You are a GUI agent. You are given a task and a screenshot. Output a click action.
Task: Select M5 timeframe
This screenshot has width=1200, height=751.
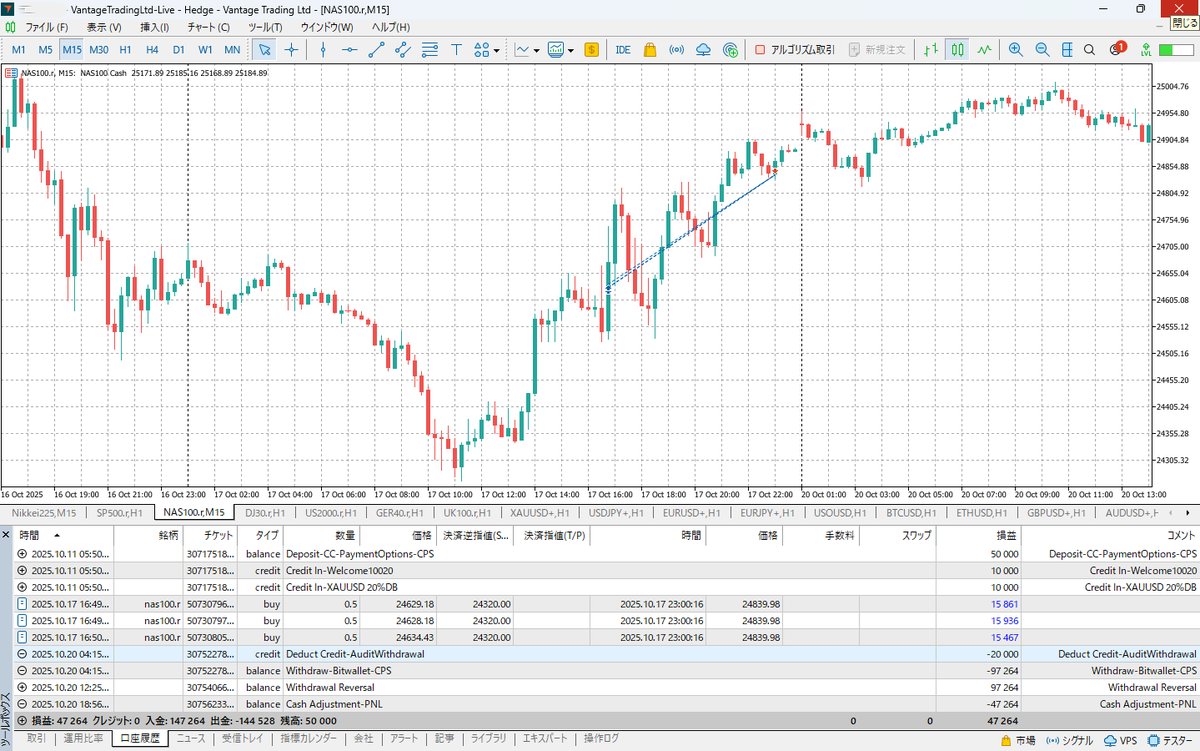point(45,49)
